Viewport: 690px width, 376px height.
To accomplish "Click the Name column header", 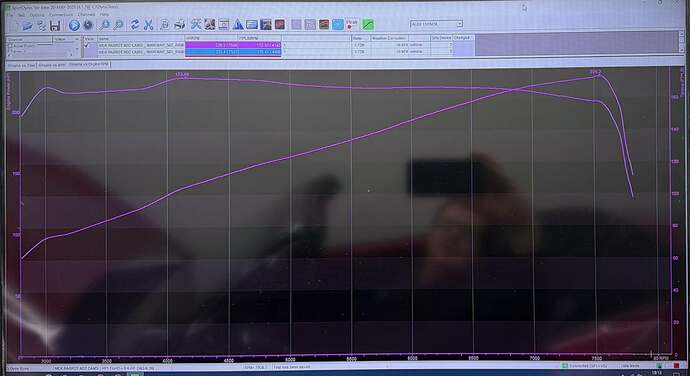I will coord(141,39).
